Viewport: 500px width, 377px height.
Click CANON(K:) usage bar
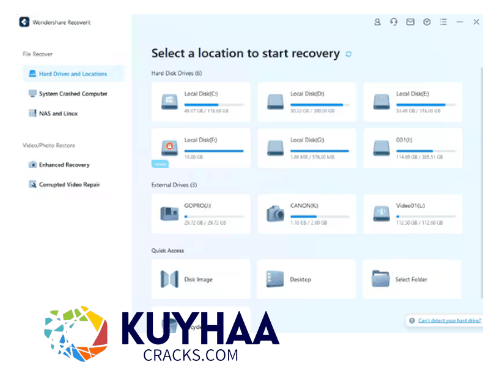click(x=320, y=217)
